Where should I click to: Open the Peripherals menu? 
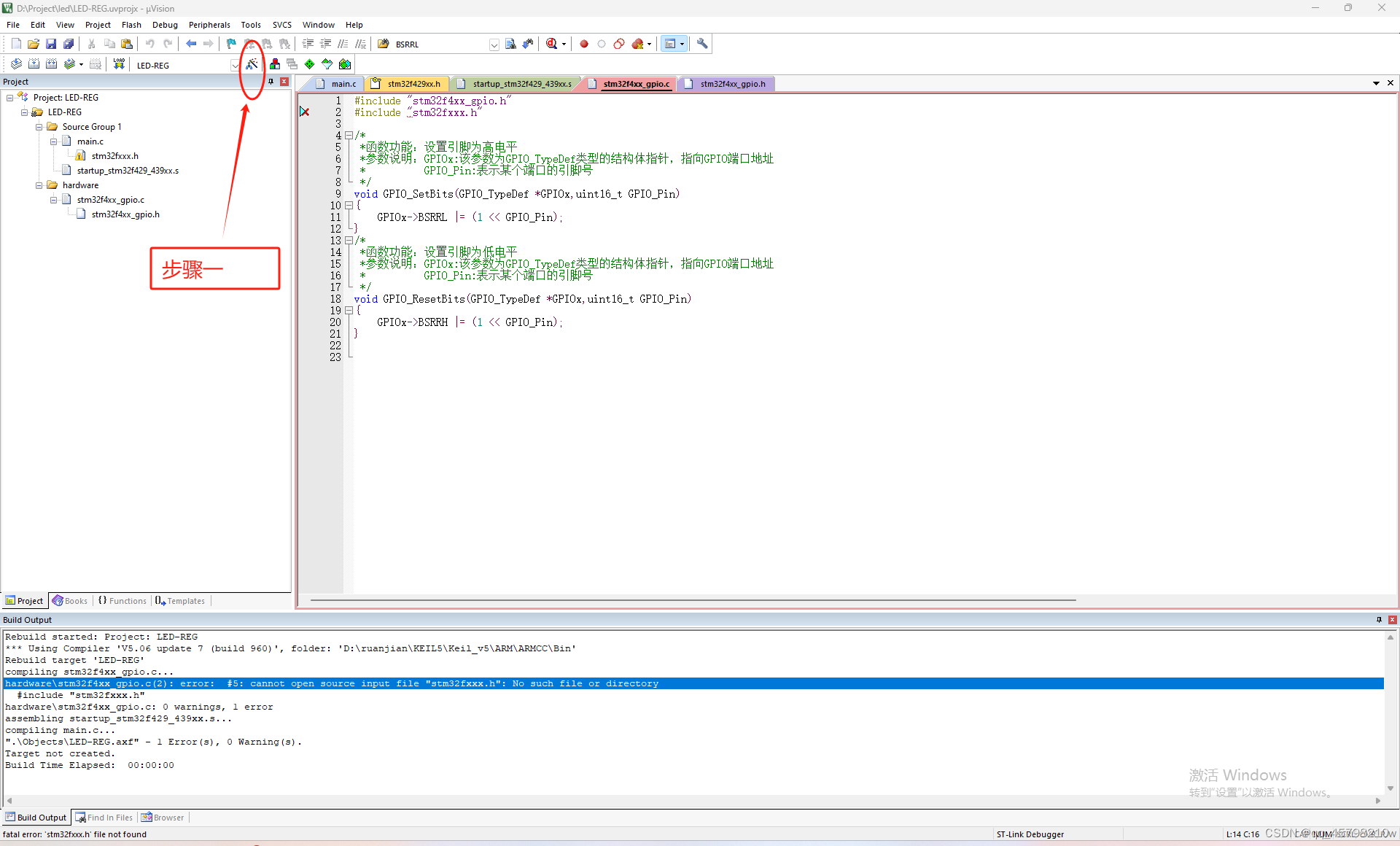(x=209, y=25)
